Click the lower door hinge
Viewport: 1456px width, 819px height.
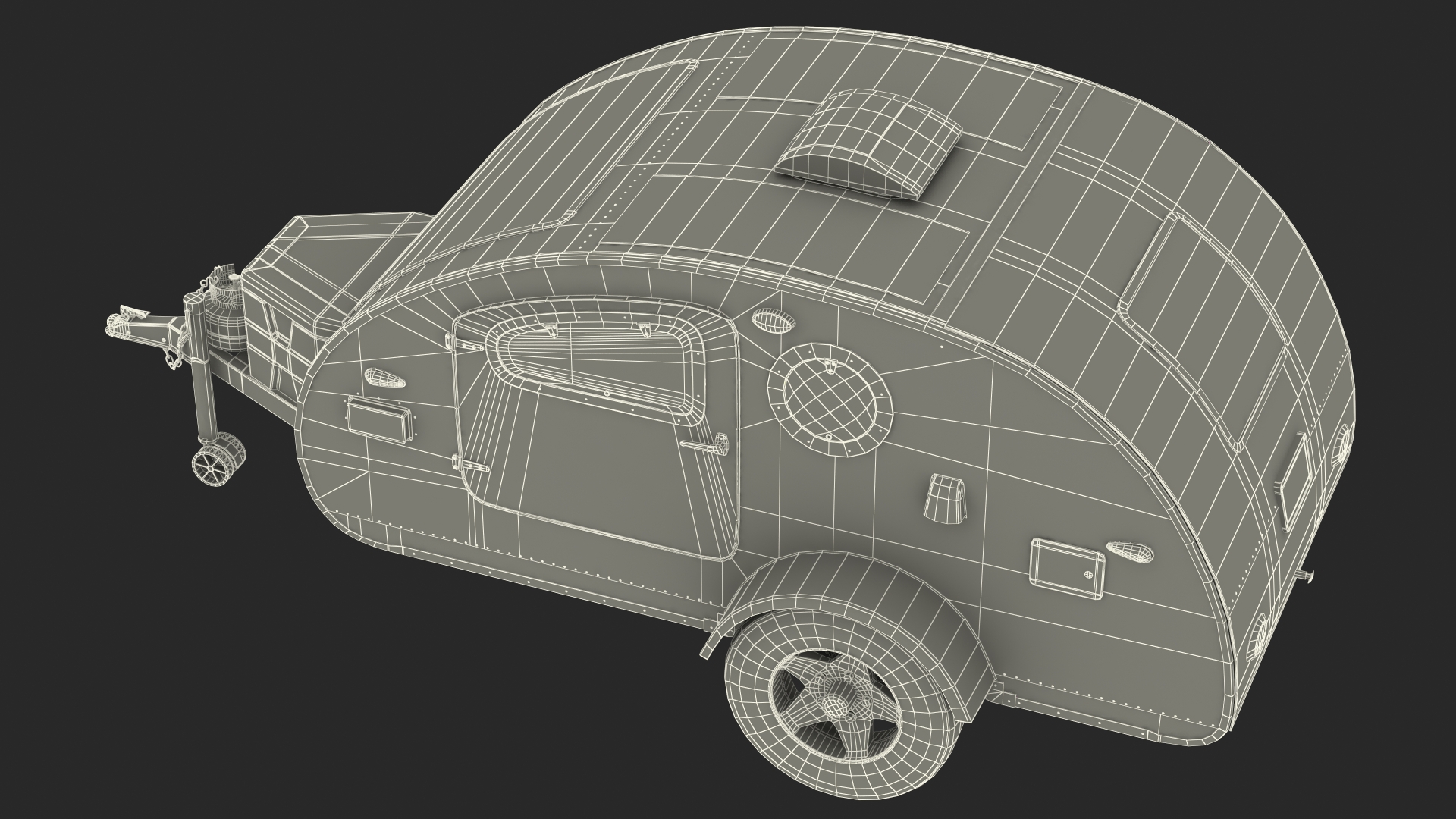[469, 464]
